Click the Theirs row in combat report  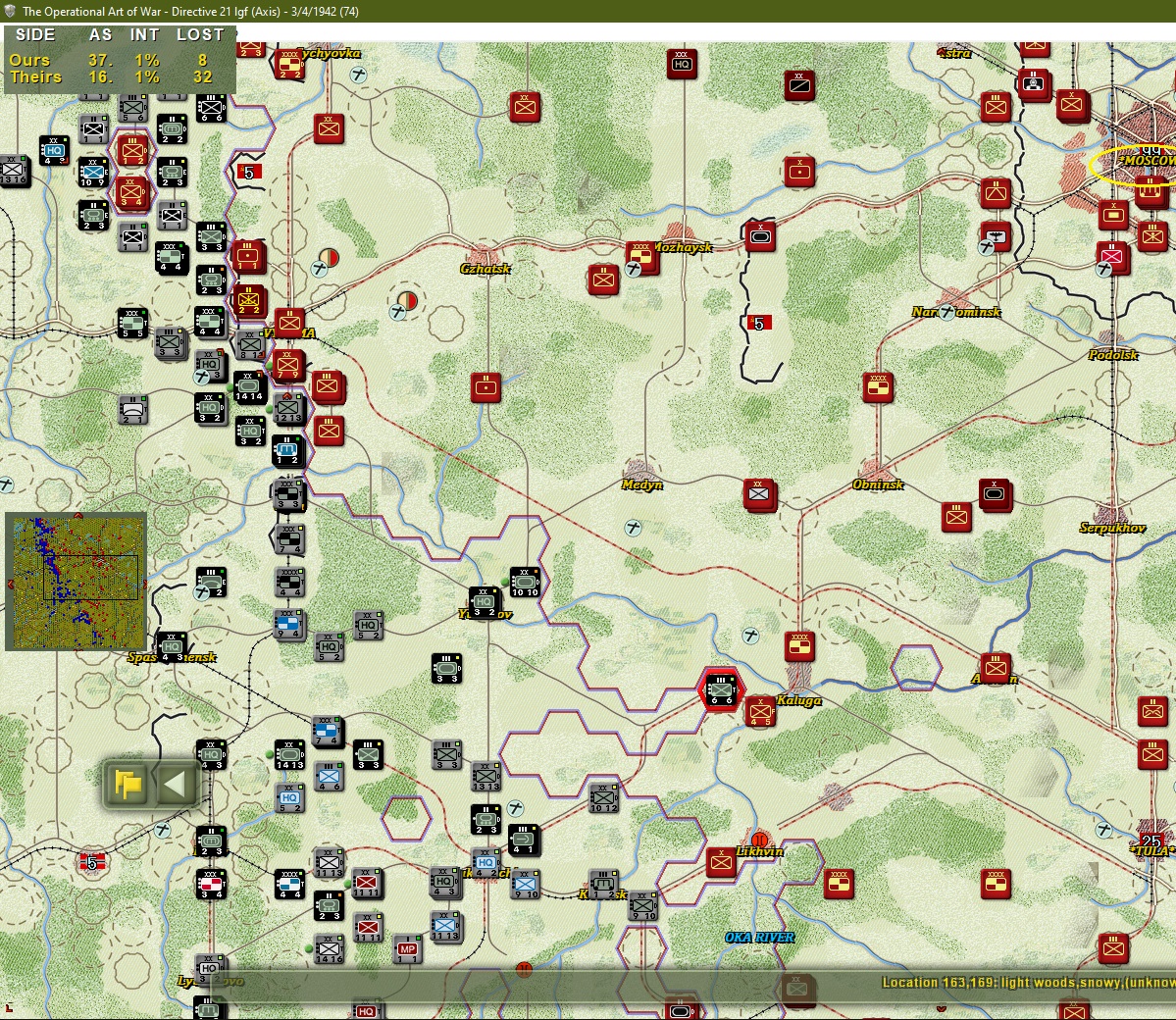click(111, 77)
